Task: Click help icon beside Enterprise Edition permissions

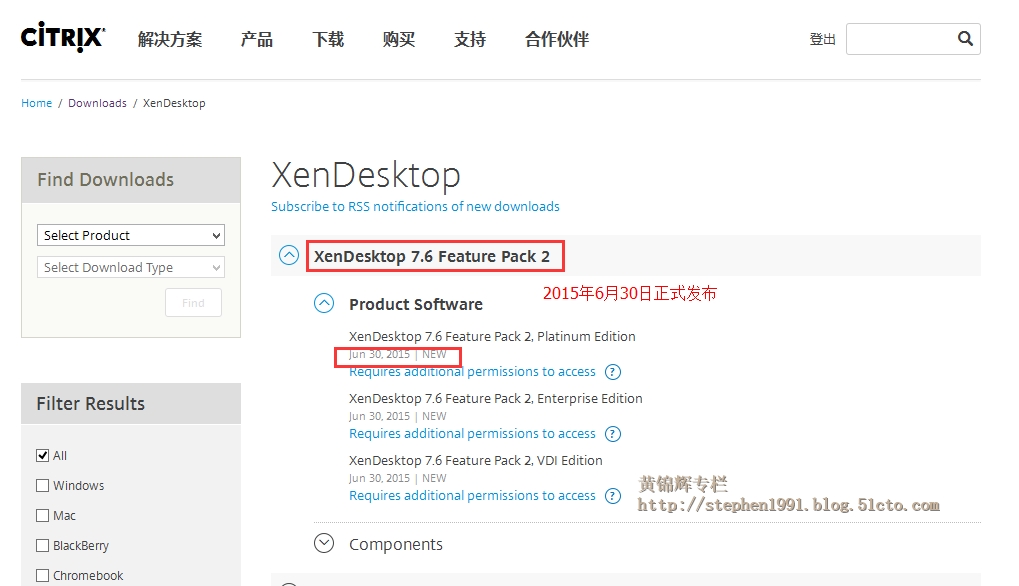Action: coord(613,433)
